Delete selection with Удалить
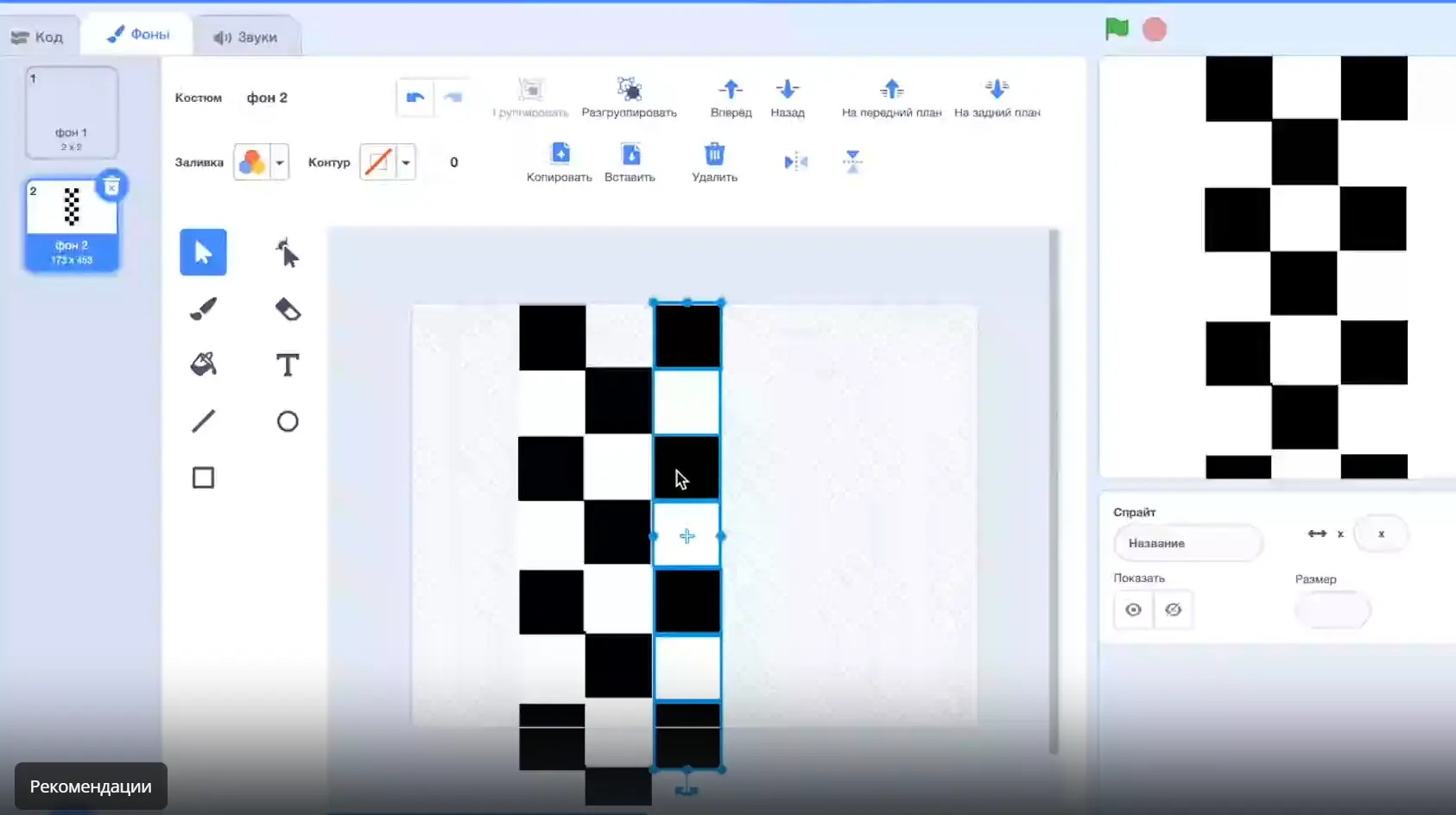Screen dimensions: 1456x815 point(714,162)
